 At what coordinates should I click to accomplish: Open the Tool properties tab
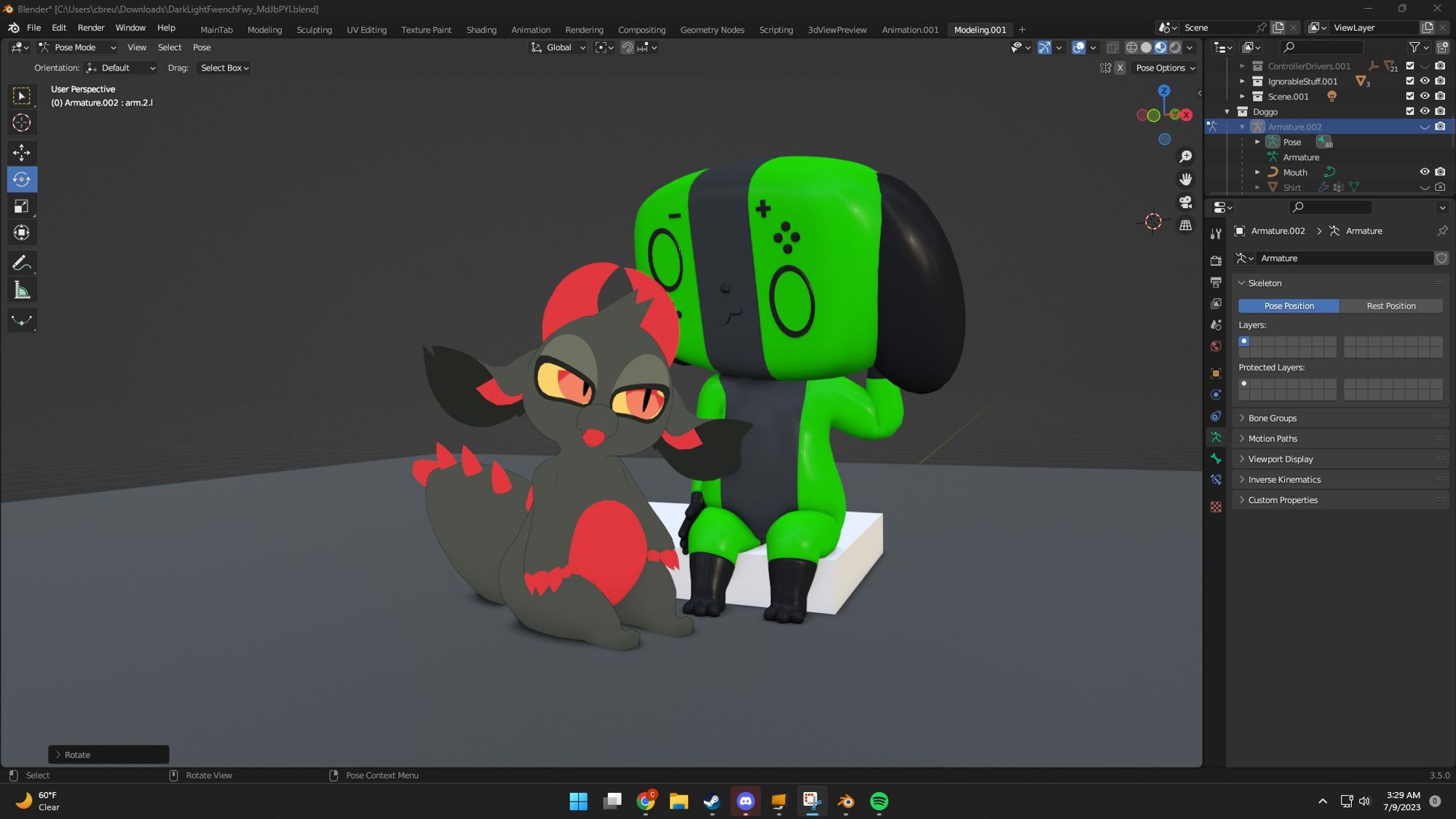1216,234
